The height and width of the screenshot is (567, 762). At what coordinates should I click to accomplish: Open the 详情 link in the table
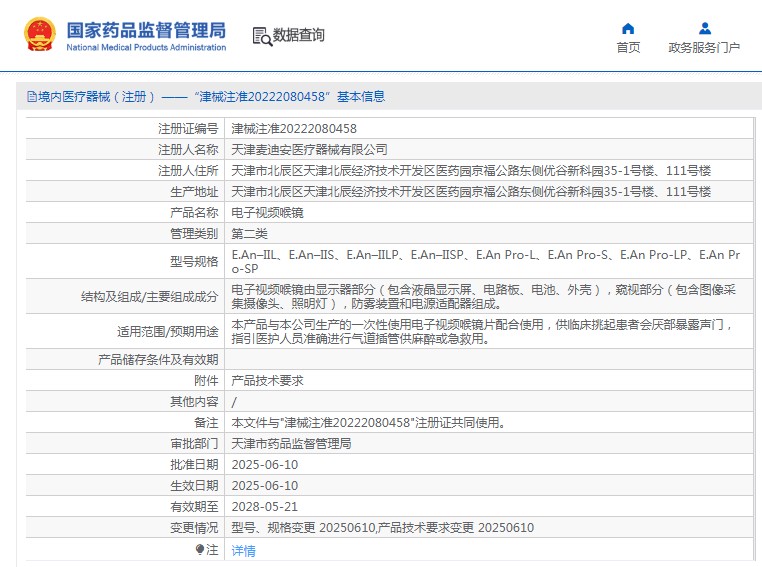click(x=243, y=550)
